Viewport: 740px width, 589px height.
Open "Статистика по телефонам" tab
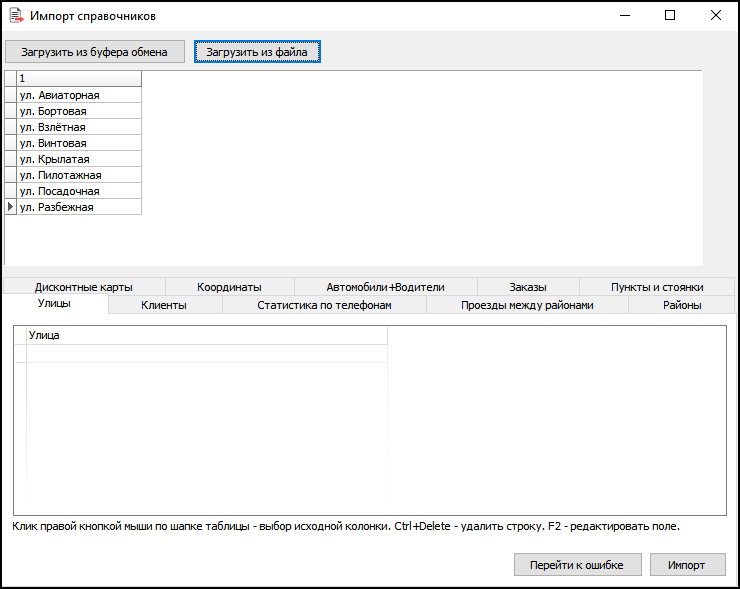(x=324, y=305)
